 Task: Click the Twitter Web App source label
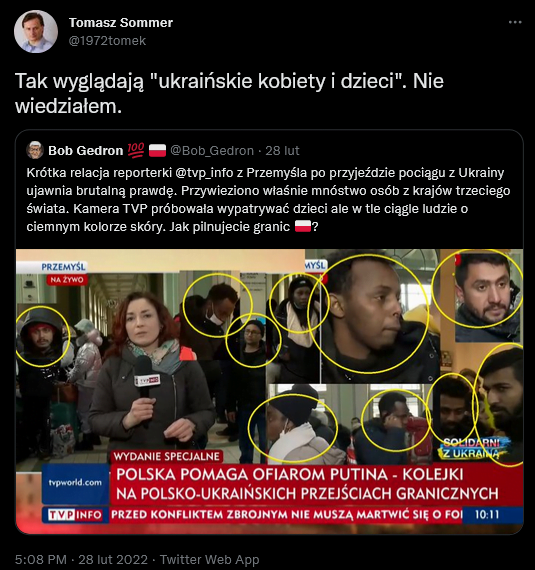pos(210,559)
